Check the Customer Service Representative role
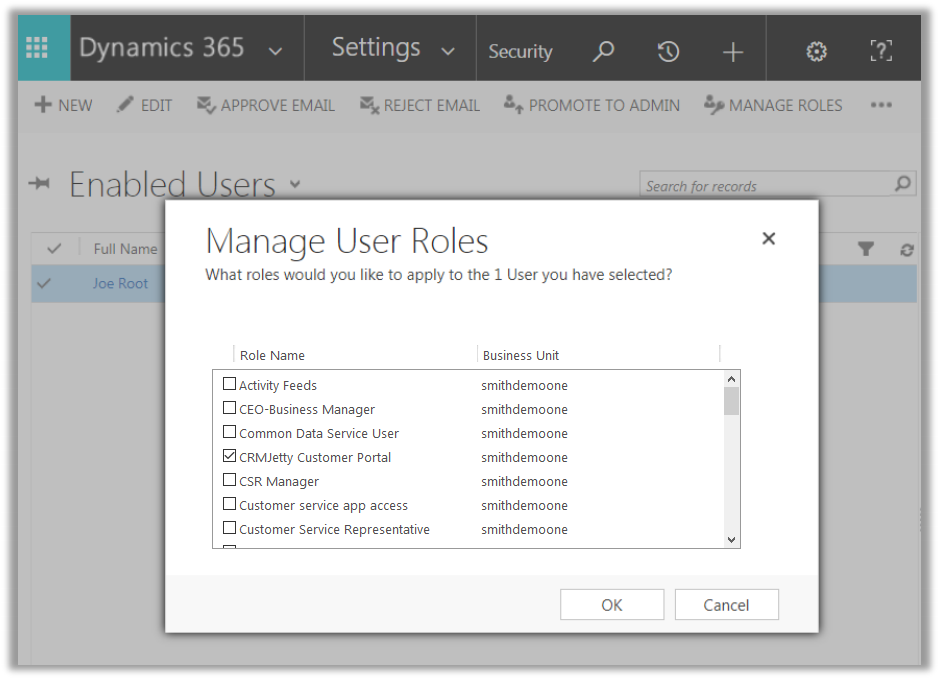The height and width of the screenshot is (678, 940). click(x=229, y=528)
